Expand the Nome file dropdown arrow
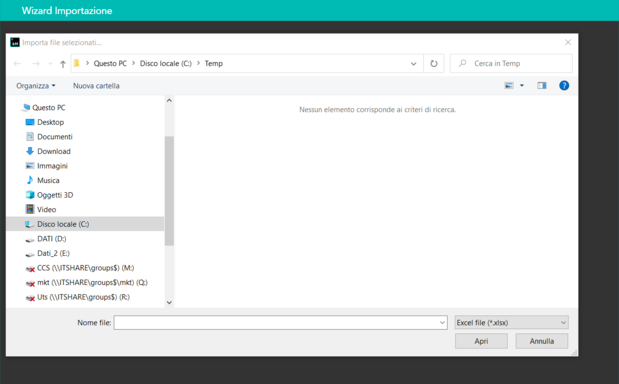 pyautogui.click(x=442, y=322)
